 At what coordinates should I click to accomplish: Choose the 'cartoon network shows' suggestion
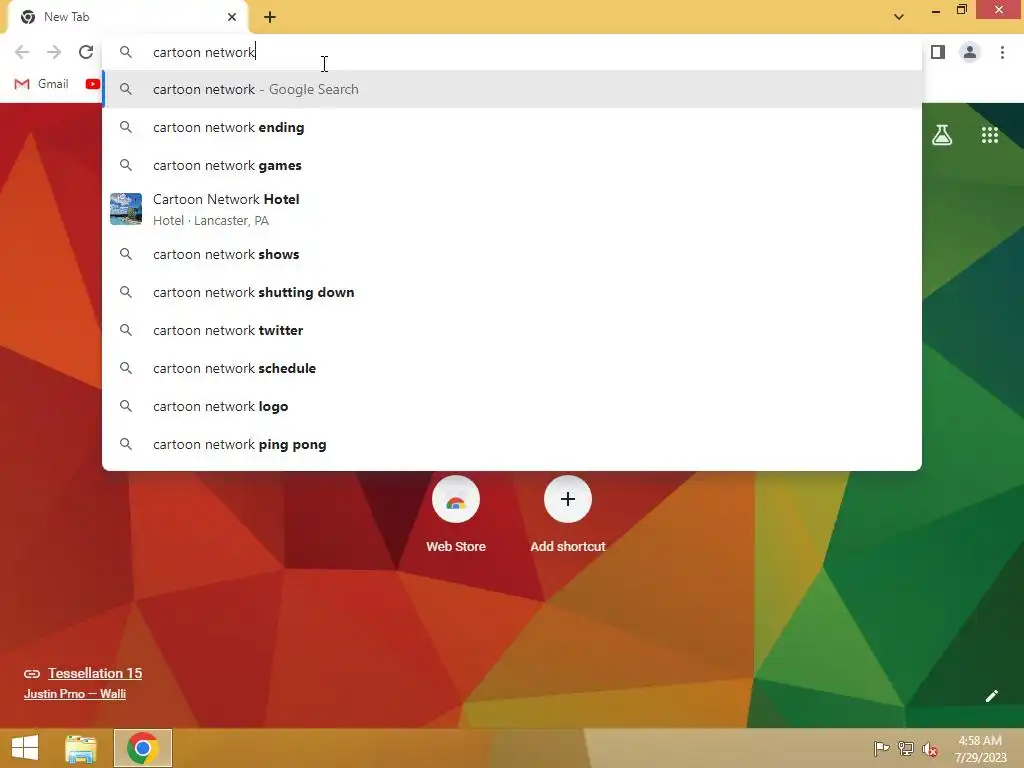tap(512, 254)
